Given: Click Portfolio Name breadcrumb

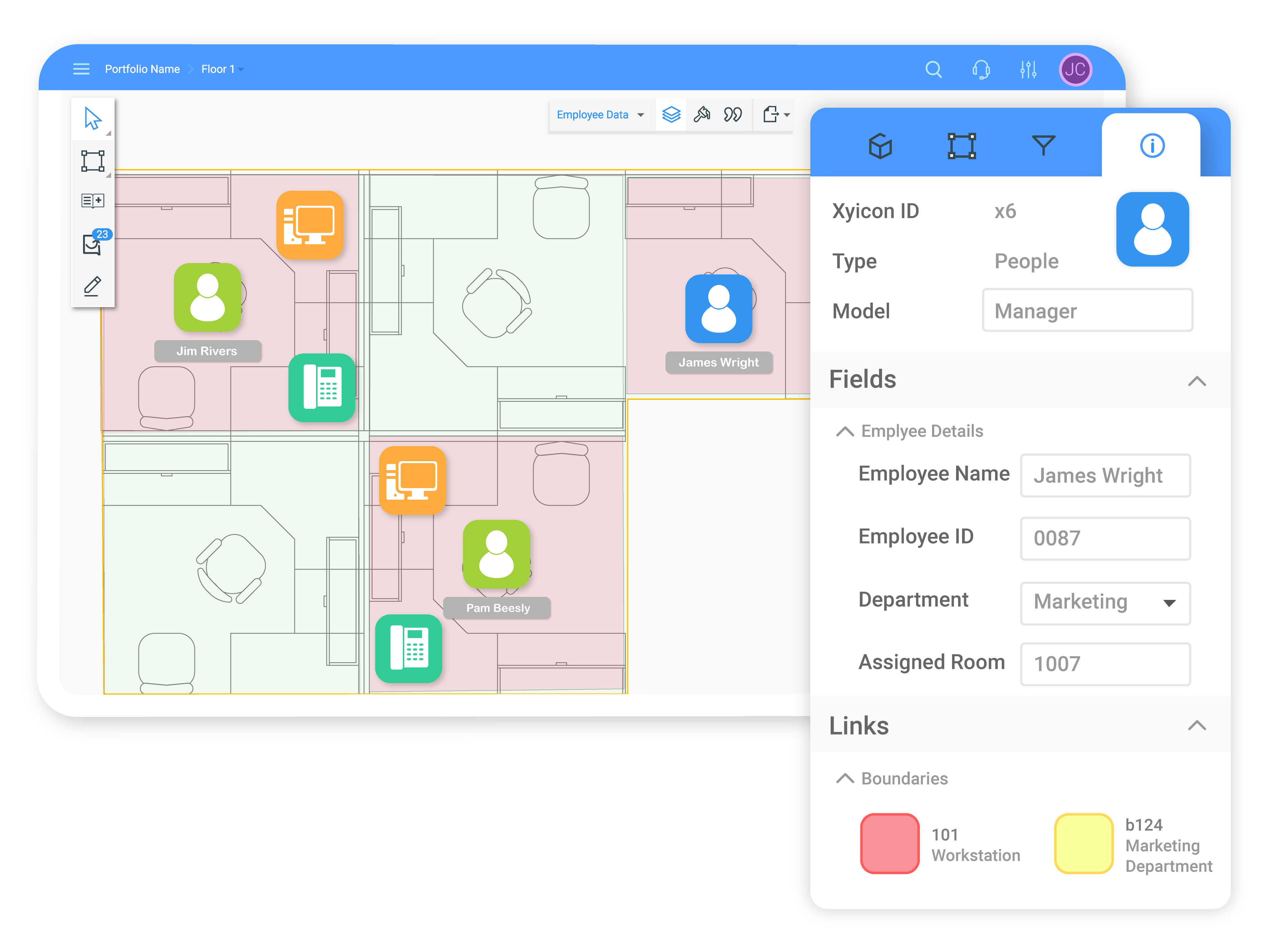Looking at the screenshot, I should (142, 69).
